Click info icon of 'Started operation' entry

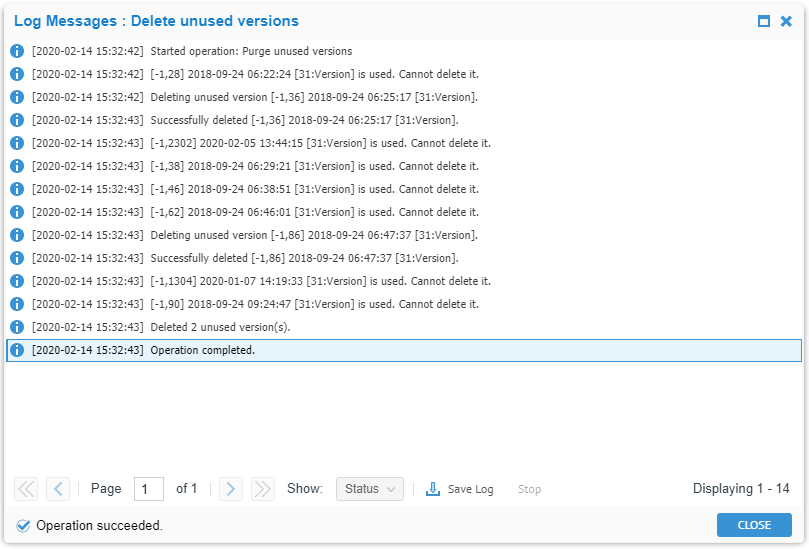tap(17, 51)
